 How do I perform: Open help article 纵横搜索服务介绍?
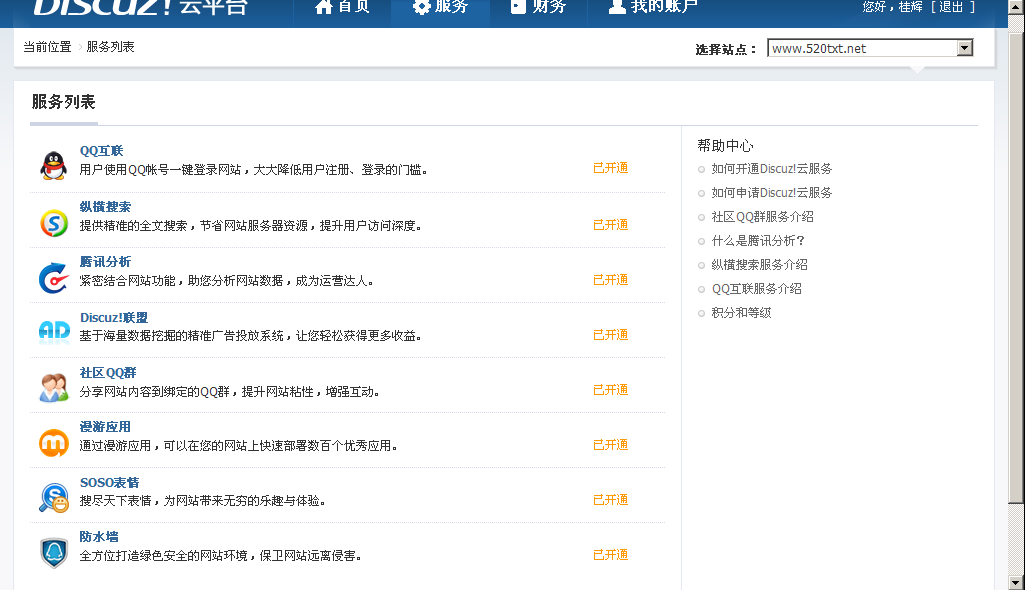click(x=760, y=265)
